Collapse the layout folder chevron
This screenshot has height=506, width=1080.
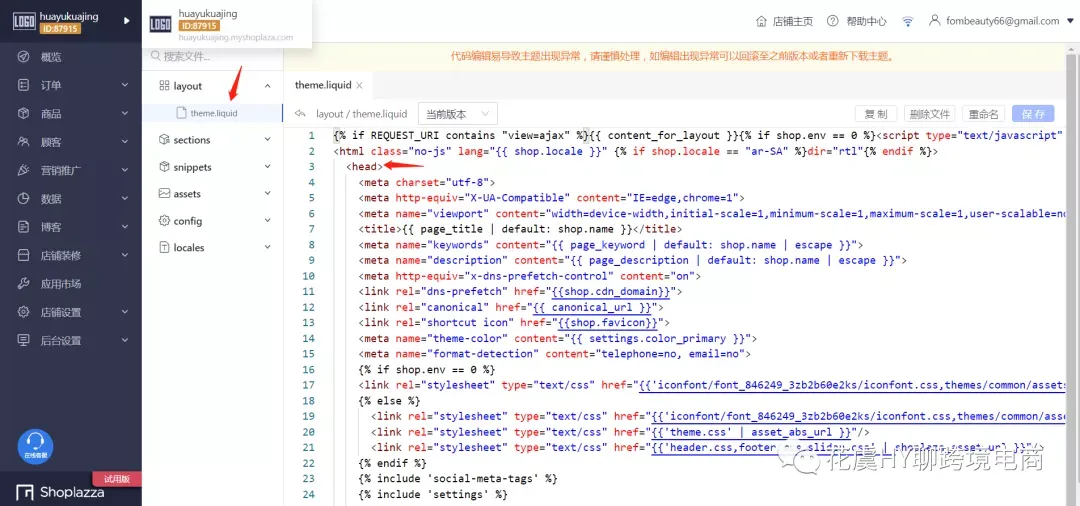[267, 85]
